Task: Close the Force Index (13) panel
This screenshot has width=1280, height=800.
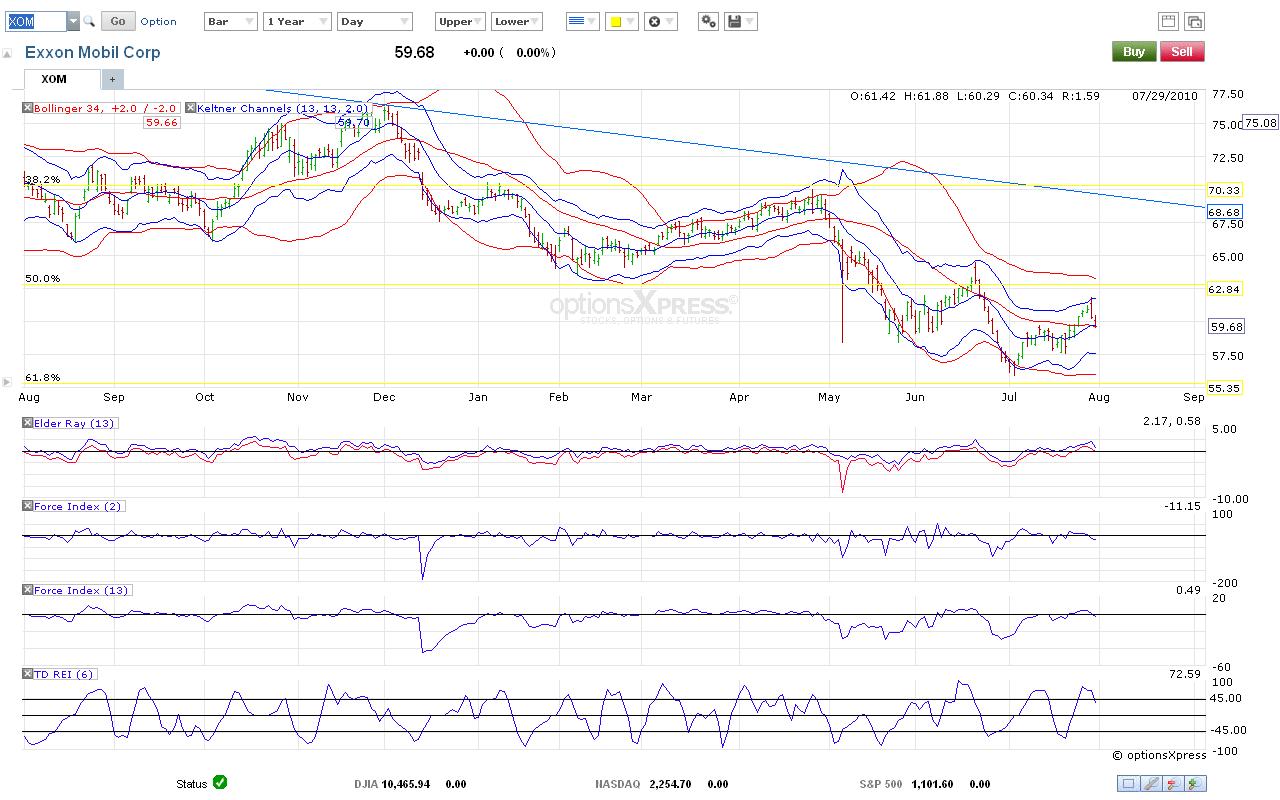Action: point(28,590)
